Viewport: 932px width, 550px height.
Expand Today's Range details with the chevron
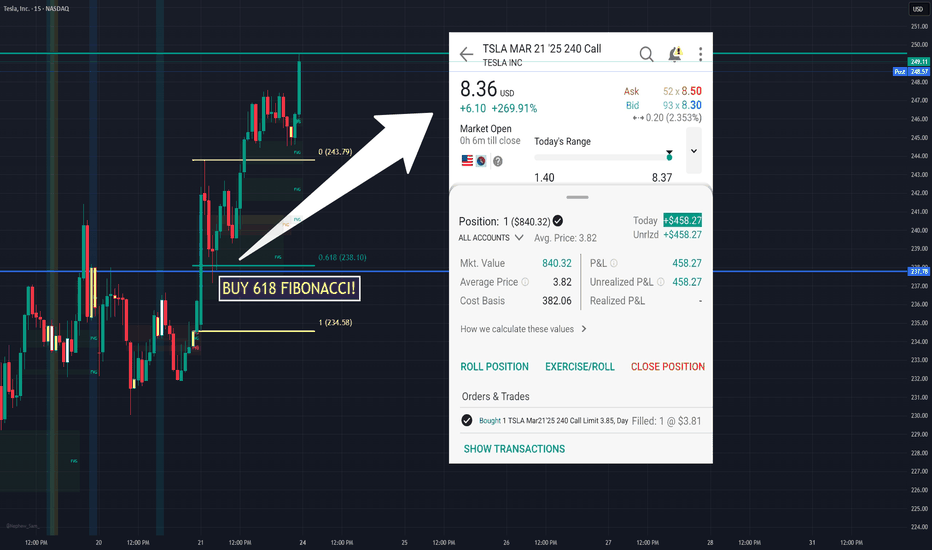[x=694, y=151]
